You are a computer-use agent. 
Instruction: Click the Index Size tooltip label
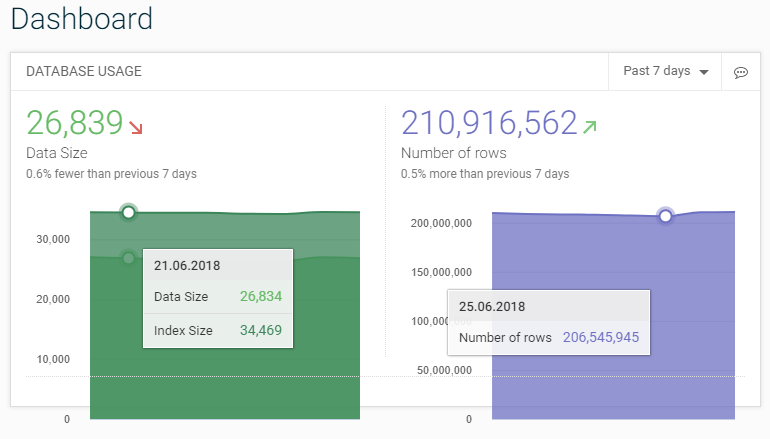coord(183,330)
